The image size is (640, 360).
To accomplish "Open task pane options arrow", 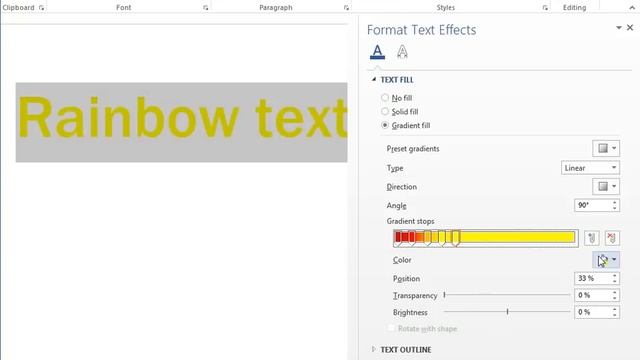I will (619, 27).
